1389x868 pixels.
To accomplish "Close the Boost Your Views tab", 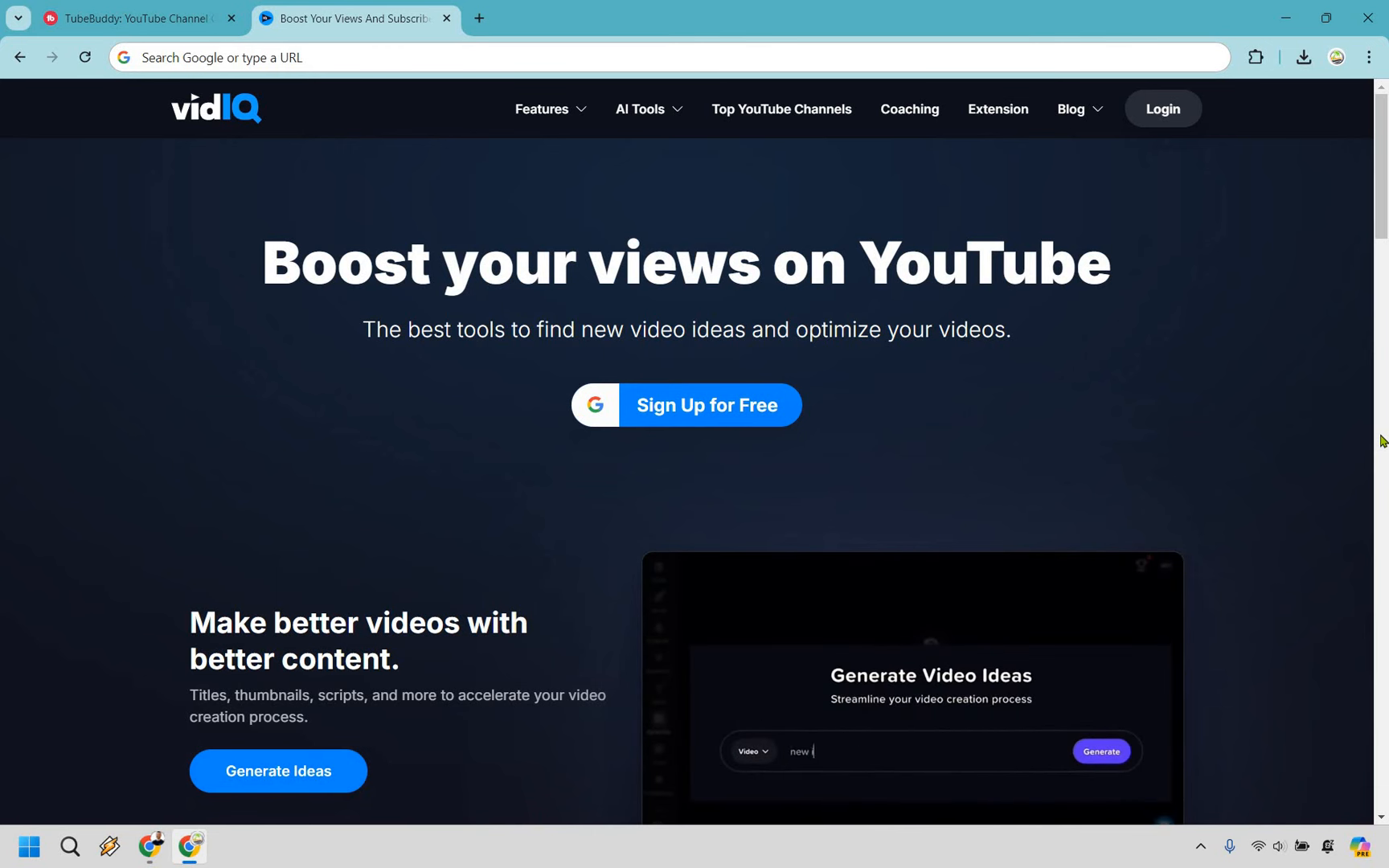I will (447, 18).
